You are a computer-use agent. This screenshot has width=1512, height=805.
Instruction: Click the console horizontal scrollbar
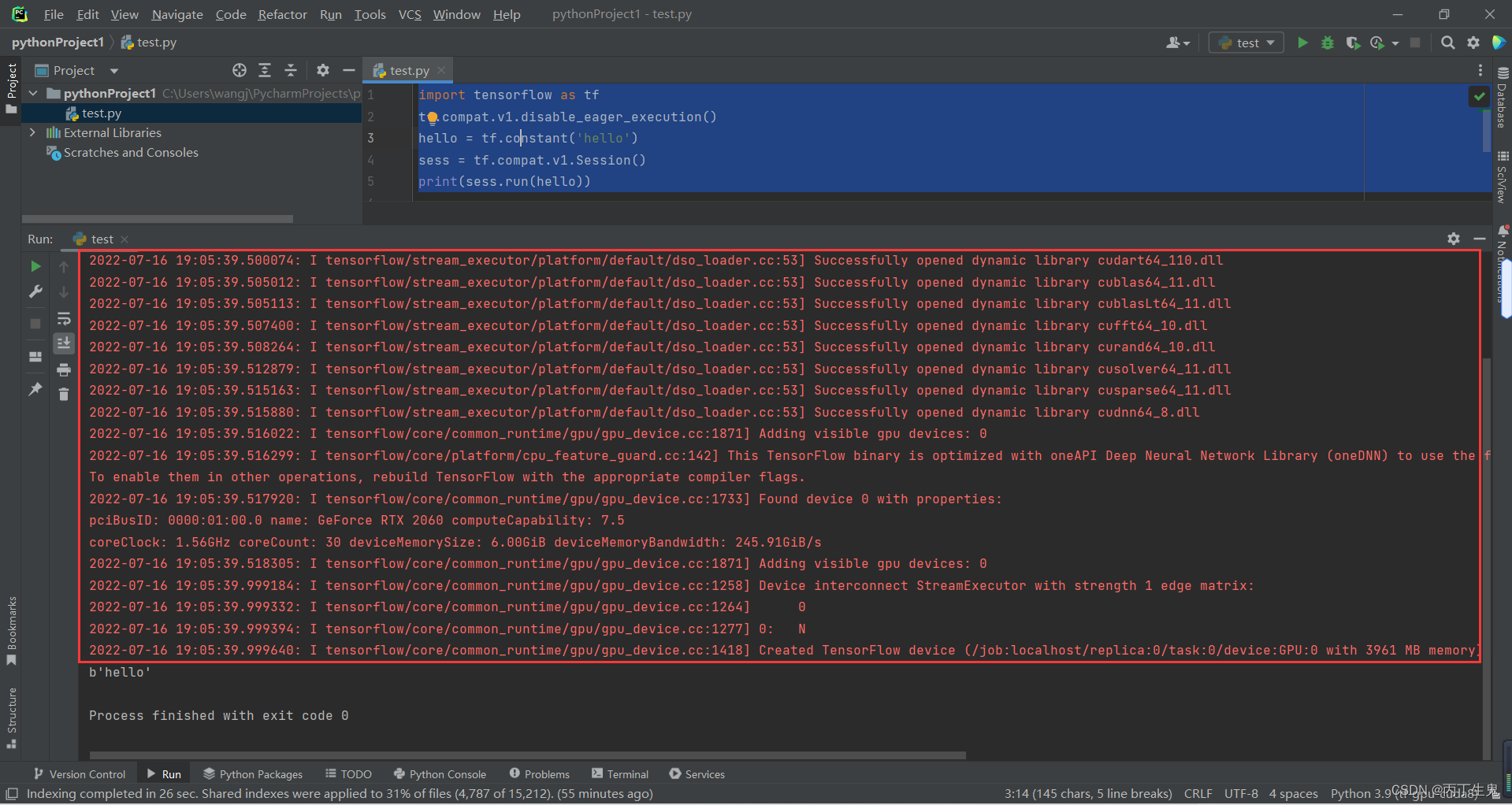coord(527,755)
